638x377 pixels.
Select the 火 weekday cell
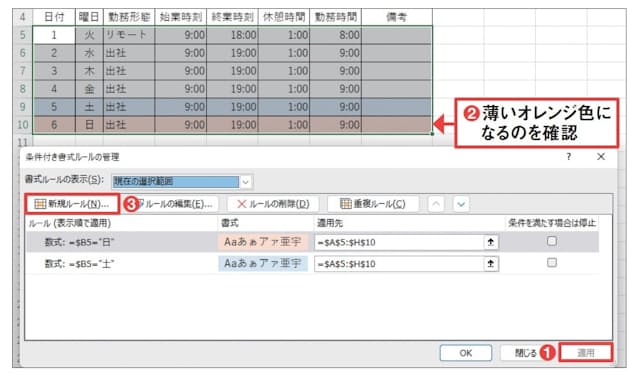[x=89, y=35]
